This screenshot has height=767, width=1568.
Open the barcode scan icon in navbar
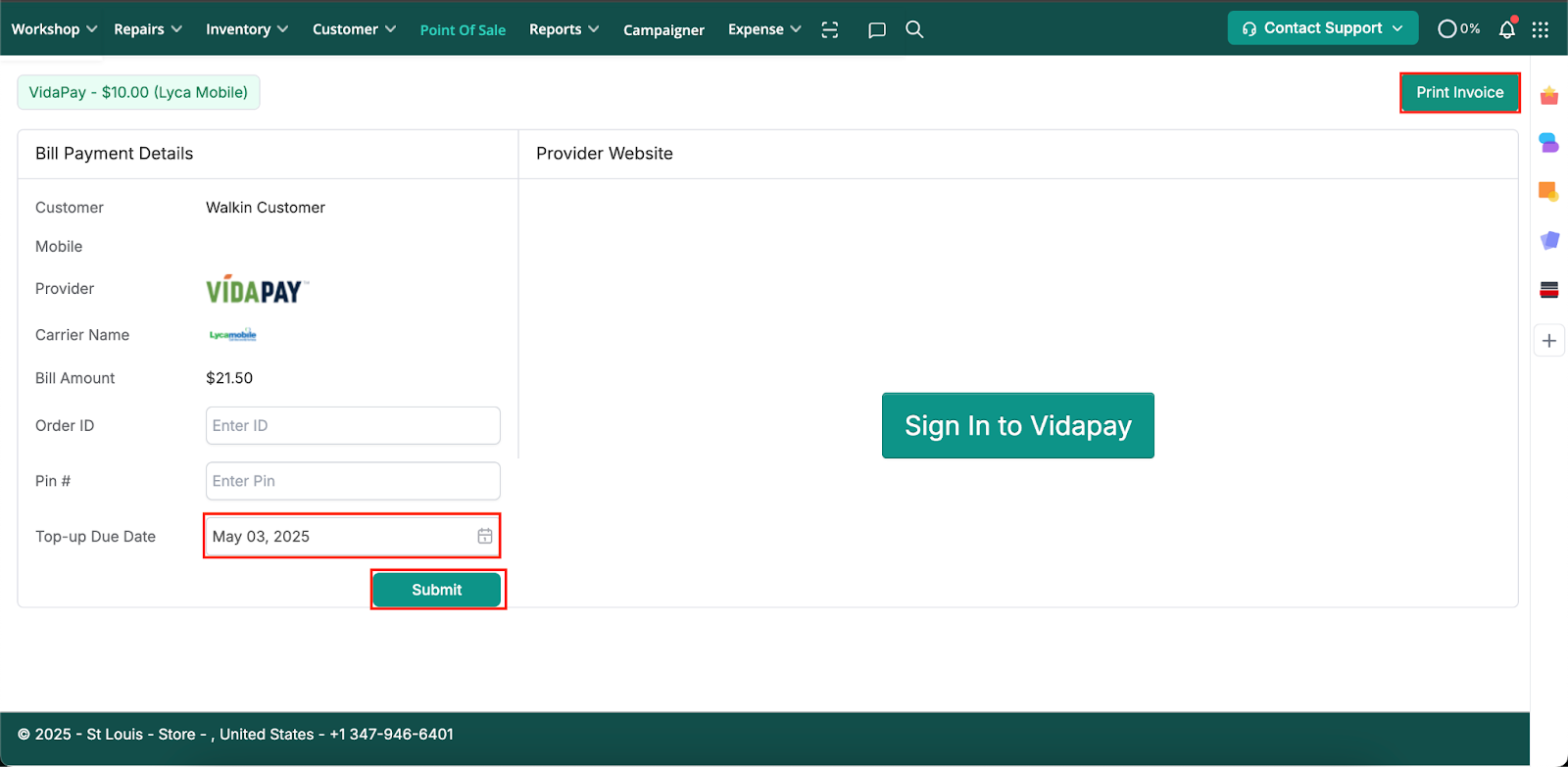[830, 29]
